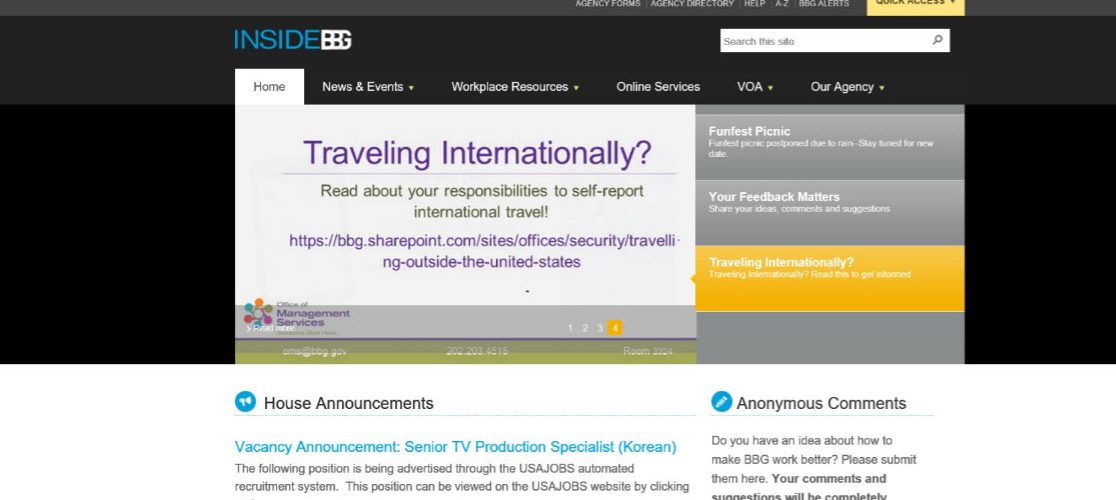1116x500 pixels.
Task: Expand the Our Agency menu
Action: [x=847, y=87]
